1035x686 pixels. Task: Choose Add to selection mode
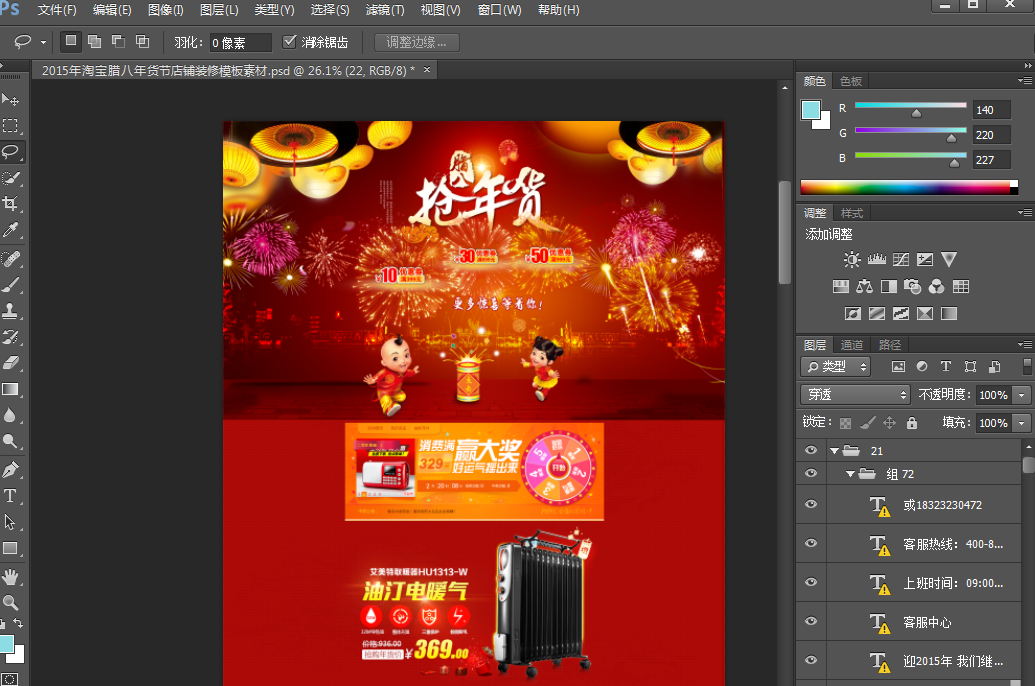pos(94,42)
